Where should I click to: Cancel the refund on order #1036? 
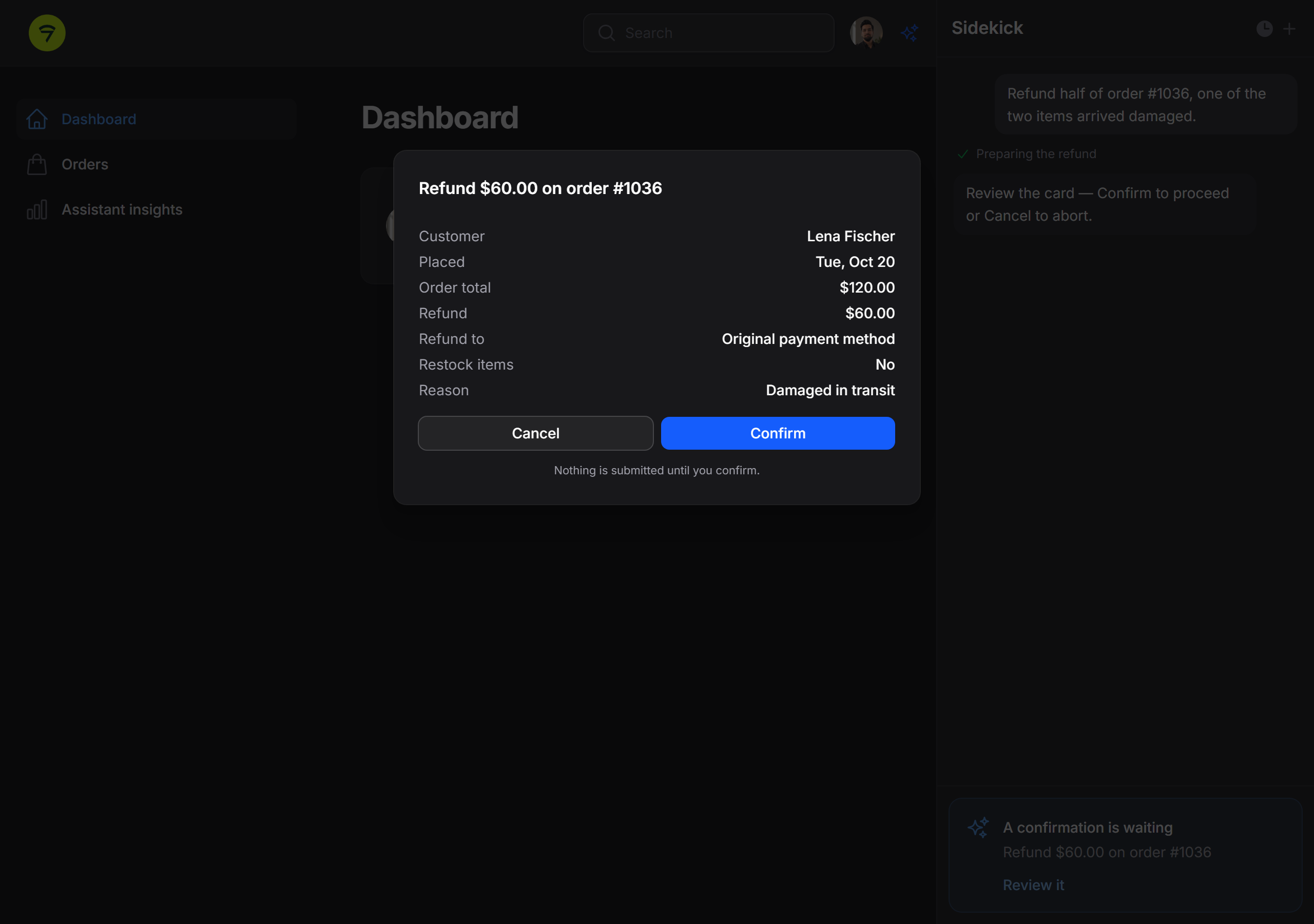pyautogui.click(x=536, y=433)
